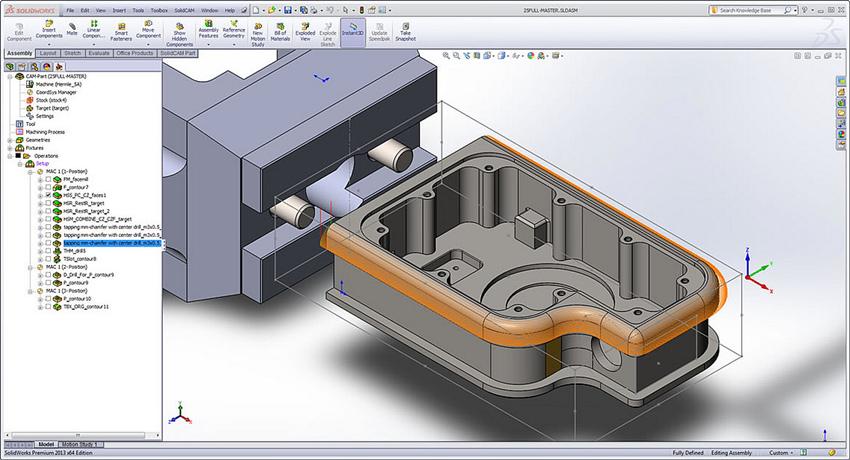Select Target (target) tree item
850x460 pixels.
(x=52, y=108)
